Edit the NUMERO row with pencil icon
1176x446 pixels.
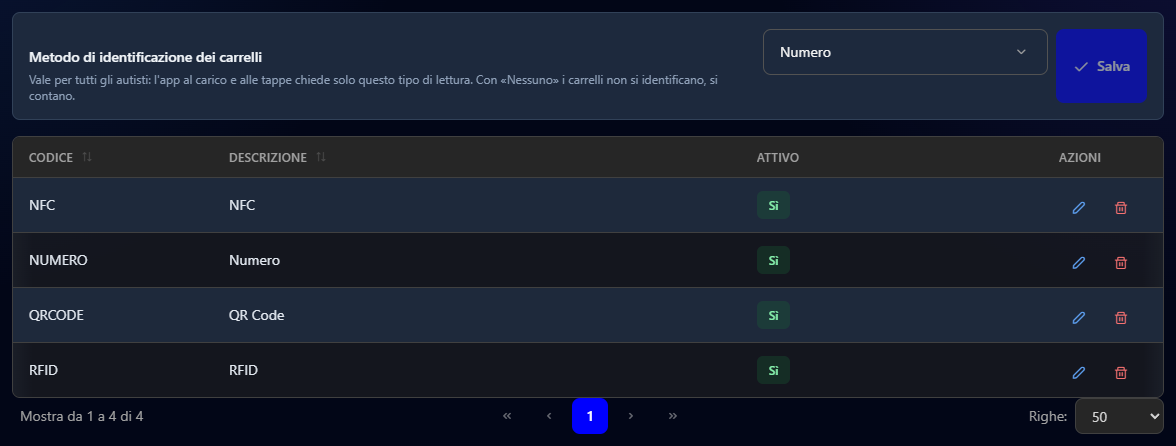click(x=1078, y=262)
